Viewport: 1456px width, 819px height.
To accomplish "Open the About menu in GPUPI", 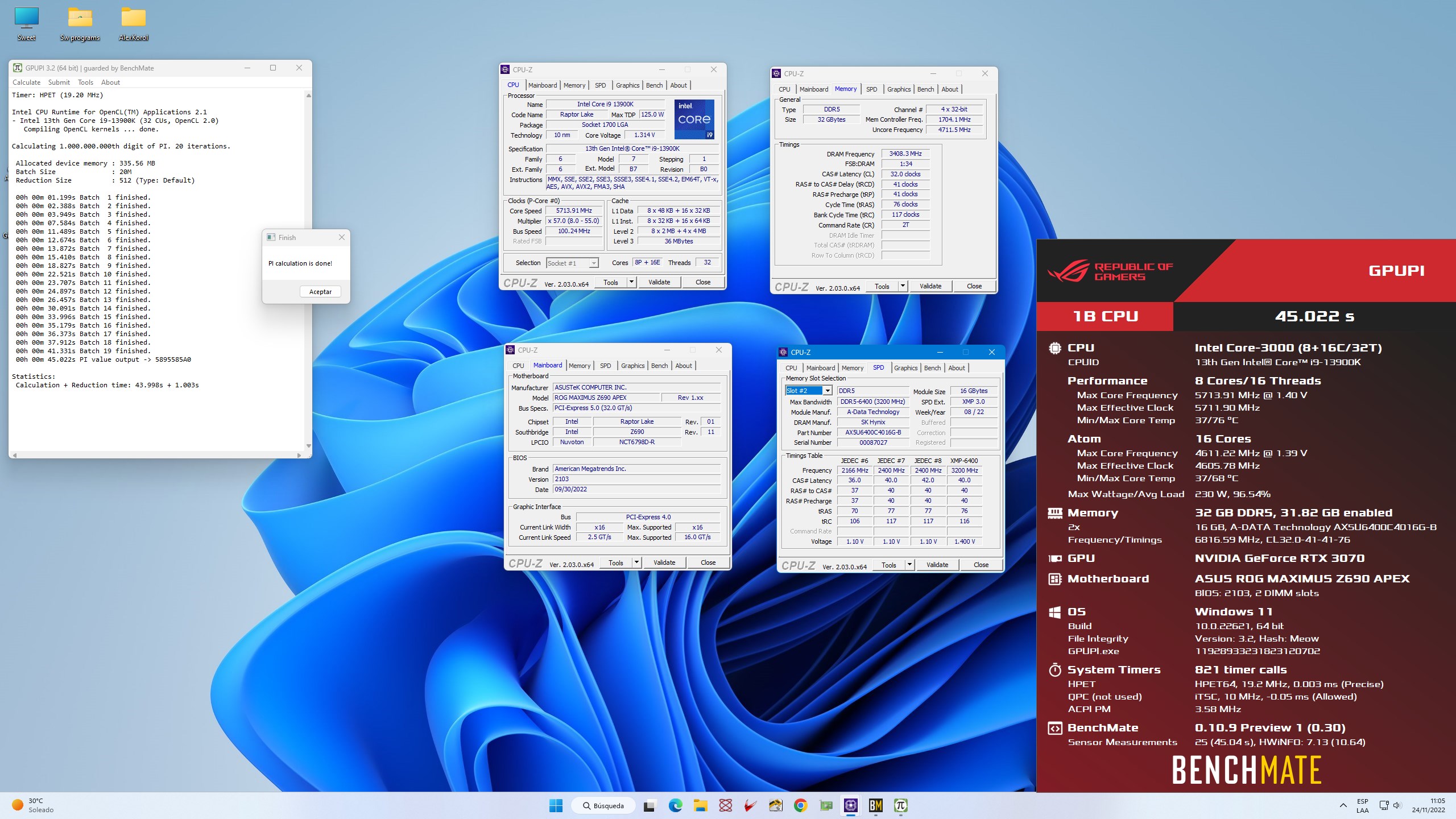I will pos(110,82).
